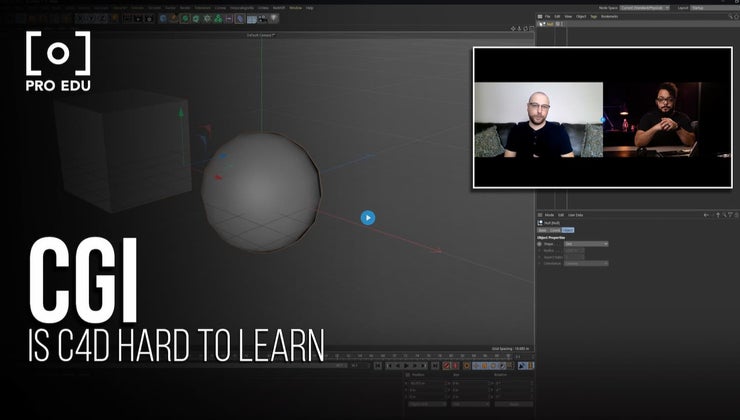Image resolution: width=740 pixels, height=420 pixels.
Task: Click the Aspect Ratio input field
Action: (574, 257)
